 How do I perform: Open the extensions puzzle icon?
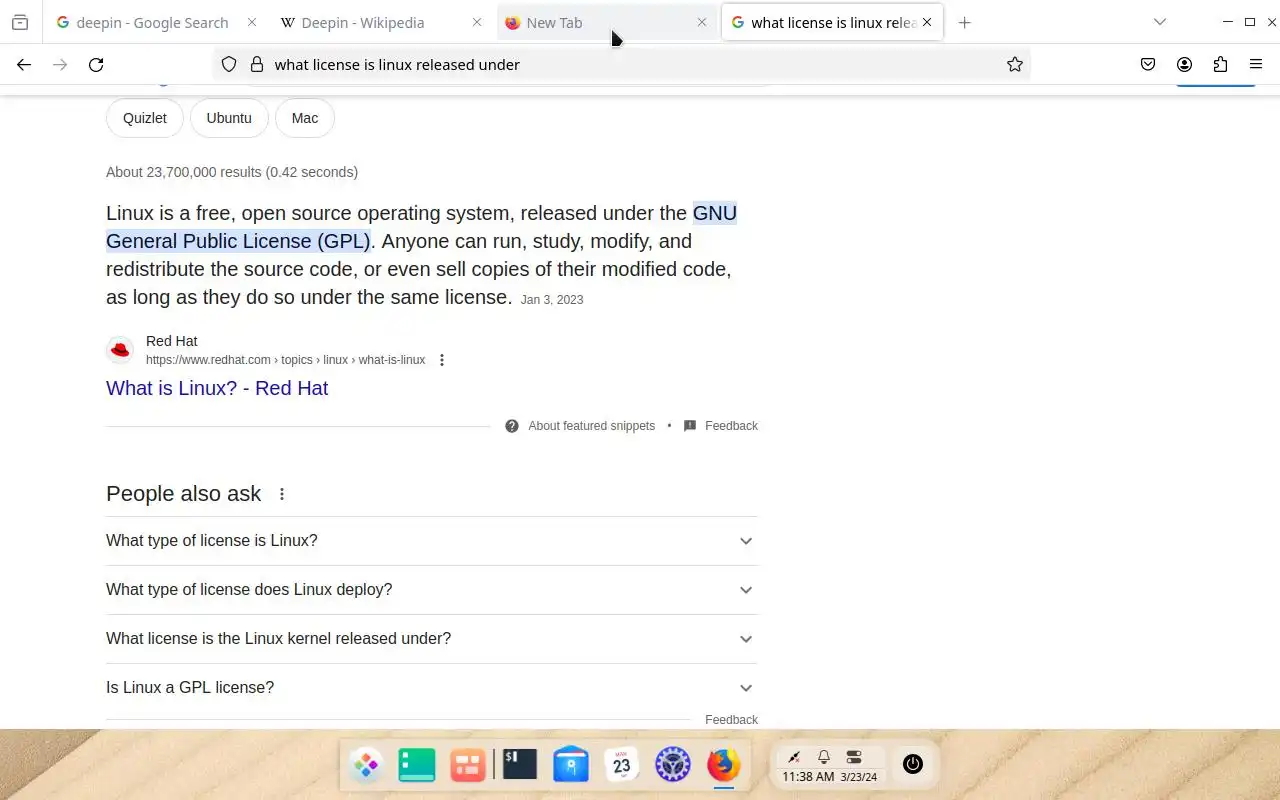[x=1220, y=64]
